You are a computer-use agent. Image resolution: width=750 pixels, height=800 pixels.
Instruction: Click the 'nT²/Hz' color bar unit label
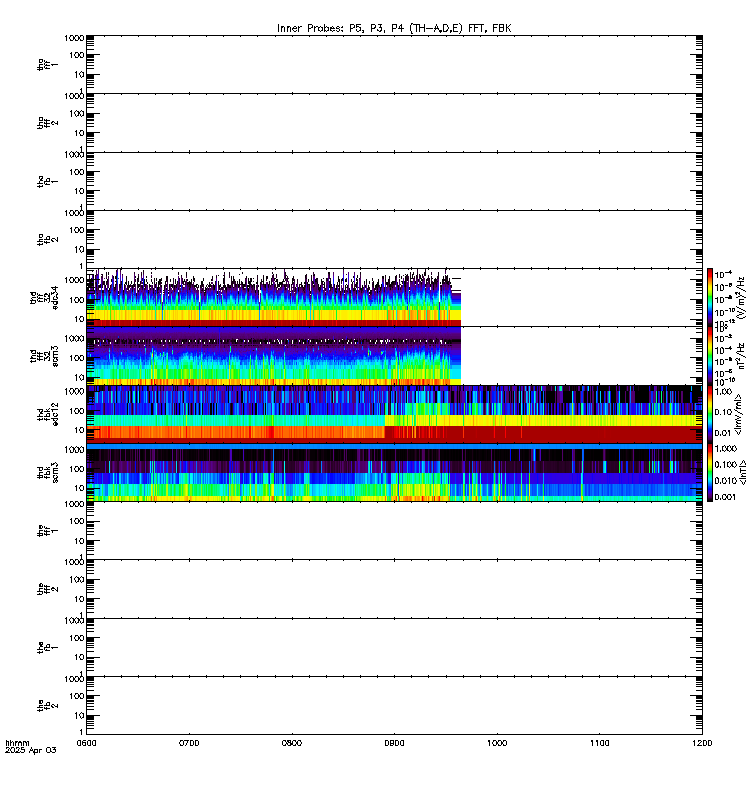tap(741, 356)
